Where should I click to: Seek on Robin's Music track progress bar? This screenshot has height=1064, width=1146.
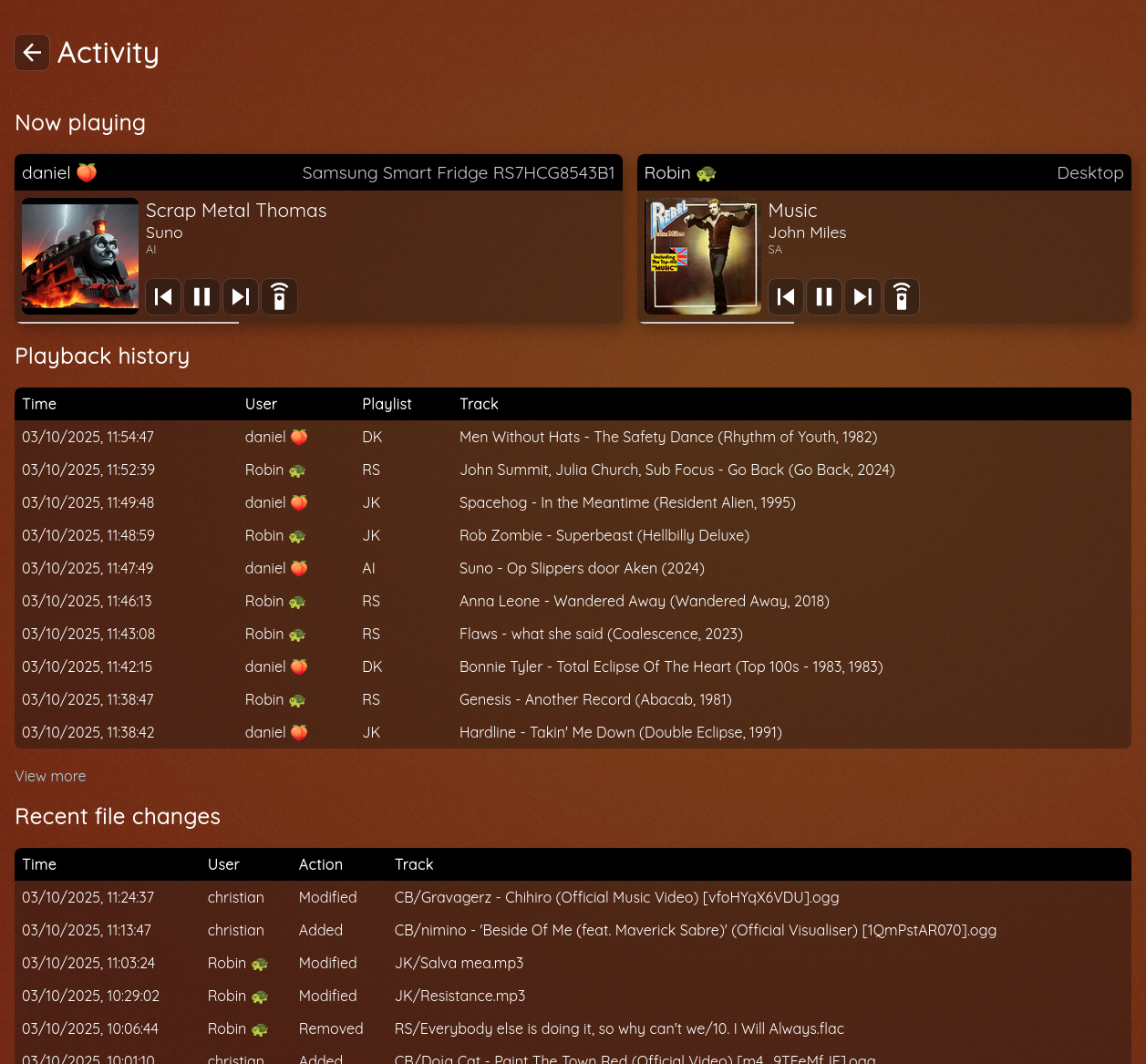(717, 323)
